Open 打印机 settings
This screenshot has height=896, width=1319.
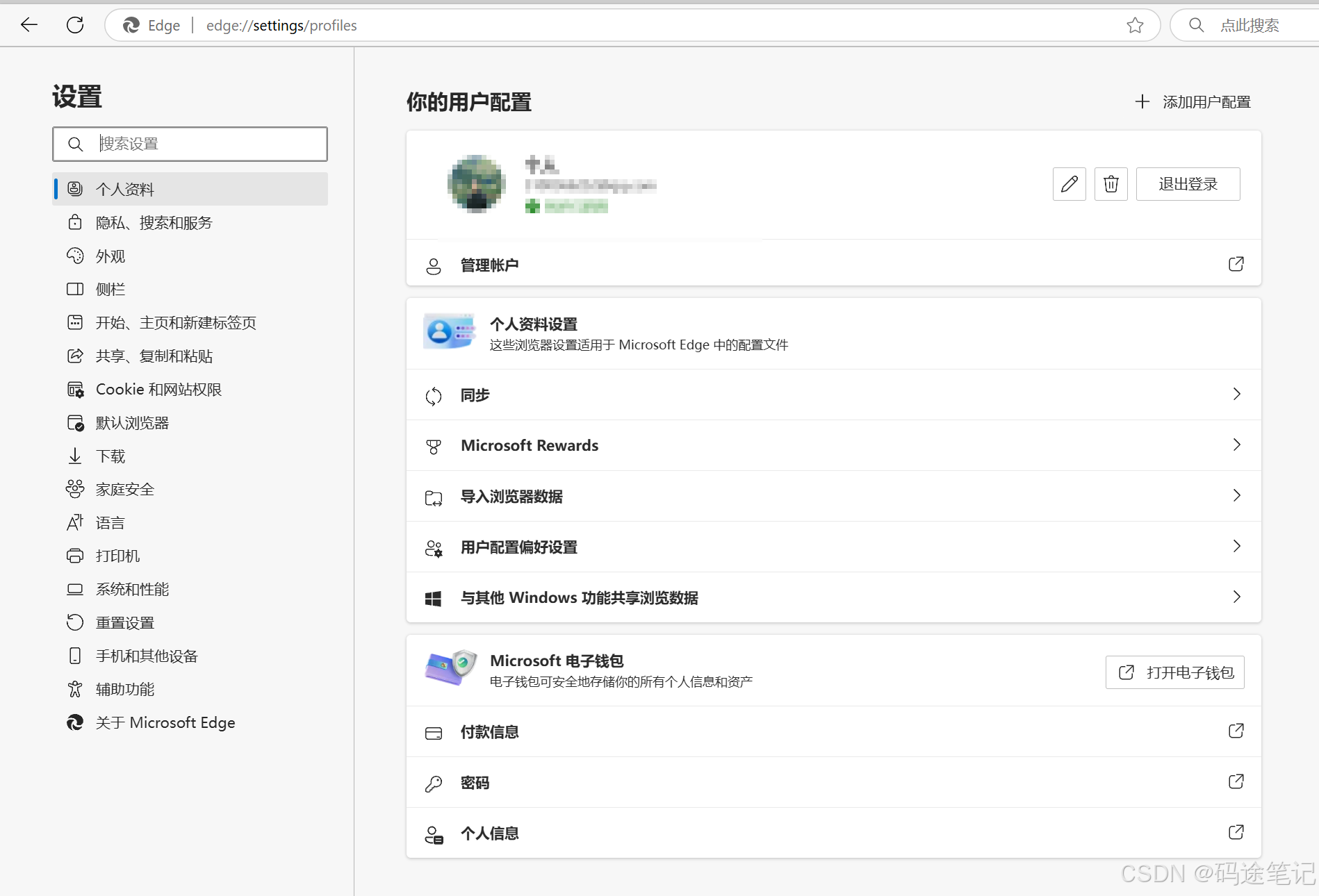click(x=190, y=556)
